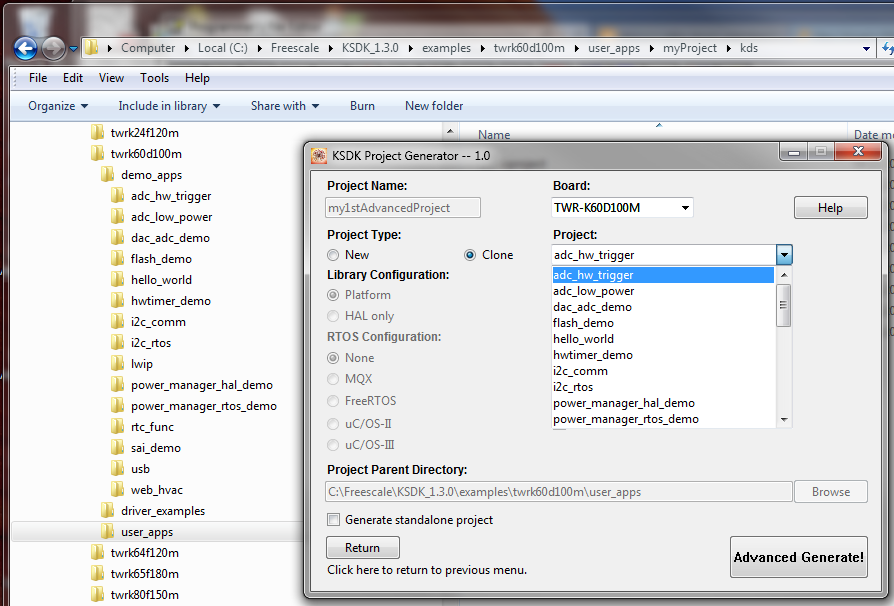The width and height of the screenshot is (894, 606).
Task: Click the hello_world folder icon in tree
Action: click(117, 279)
